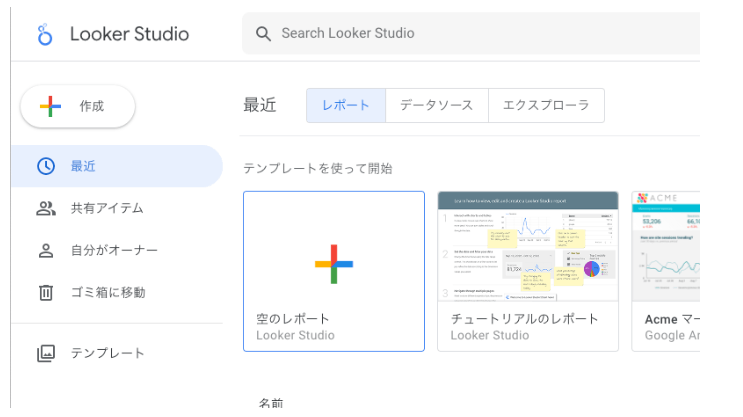Click the Search Looker Studio field
This screenshot has height=417, width=743.
coord(471,34)
